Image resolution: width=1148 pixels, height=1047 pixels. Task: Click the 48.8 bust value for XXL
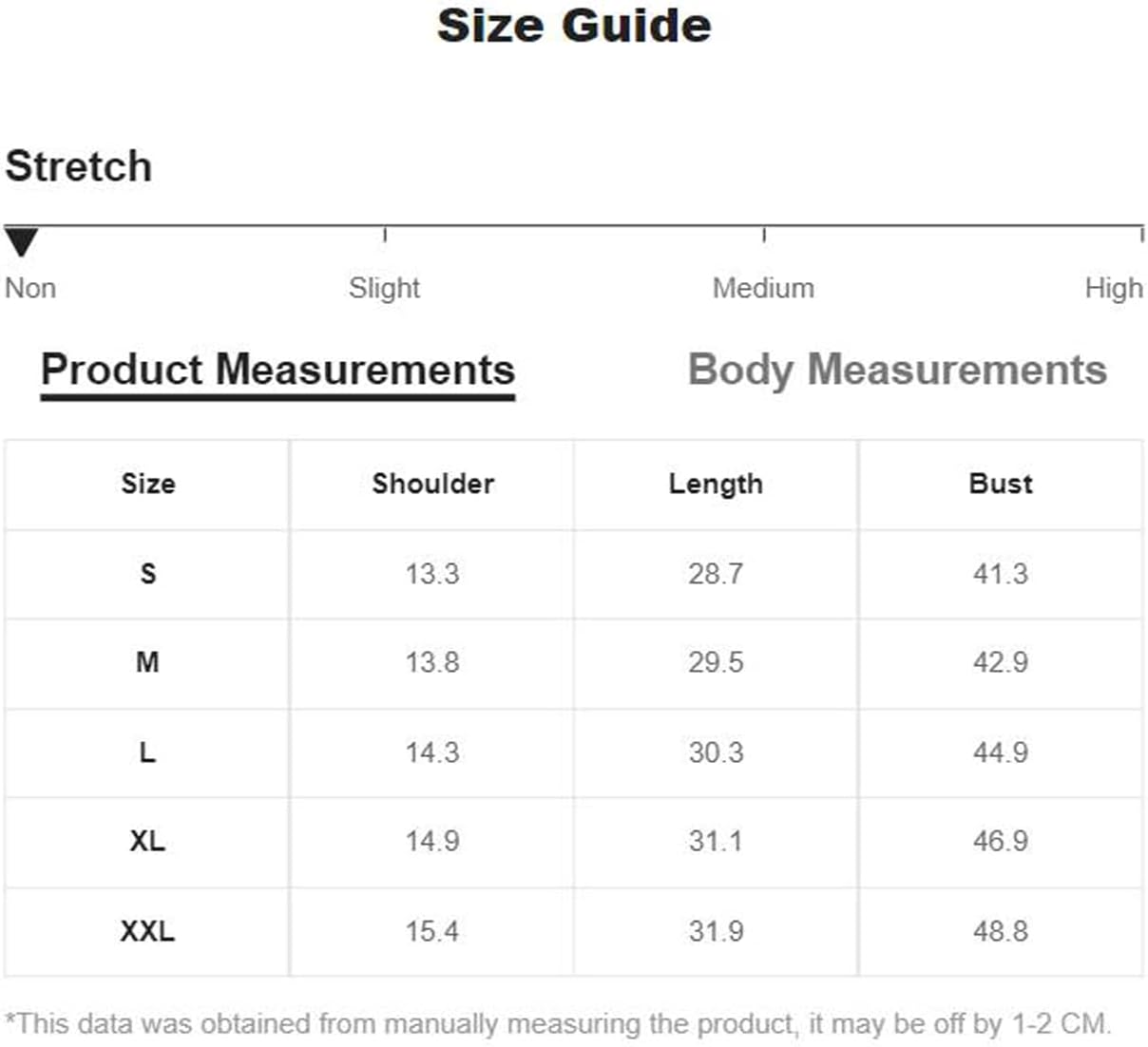pos(1001,931)
